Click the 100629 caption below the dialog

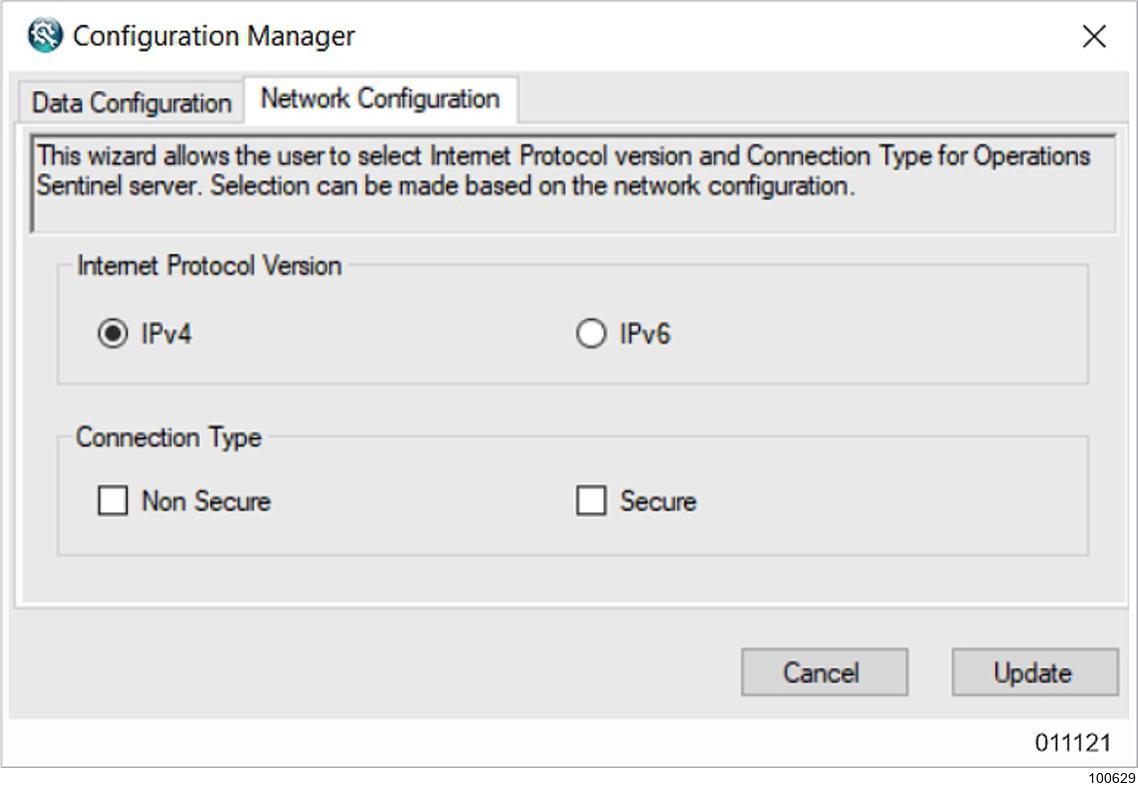coord(1112,778)
